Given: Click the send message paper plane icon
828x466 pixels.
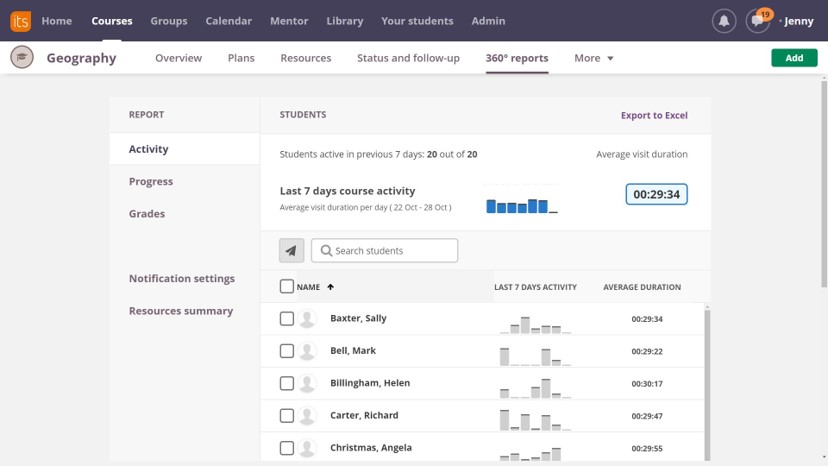Looking at the screenshot, I should (291, 250).
